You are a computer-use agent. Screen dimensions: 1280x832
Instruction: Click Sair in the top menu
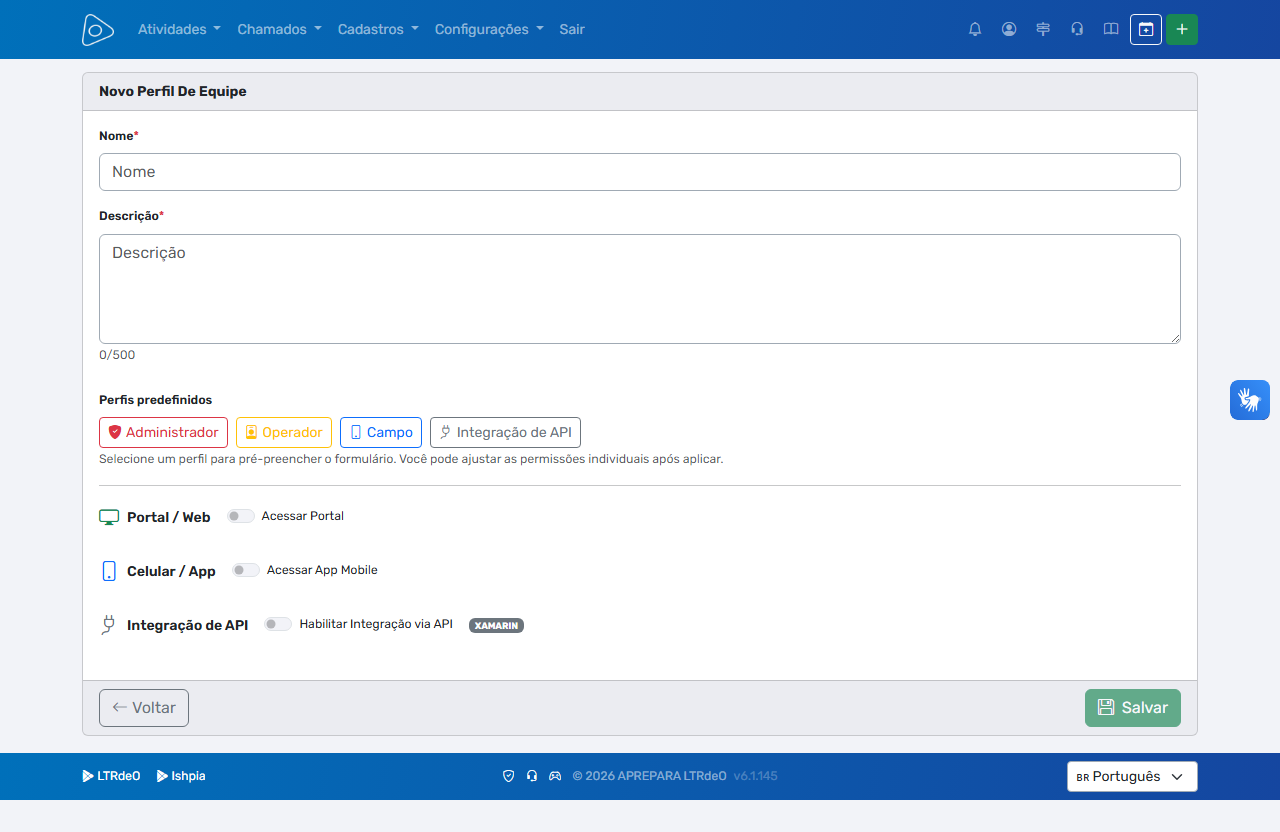pos(572,29)
